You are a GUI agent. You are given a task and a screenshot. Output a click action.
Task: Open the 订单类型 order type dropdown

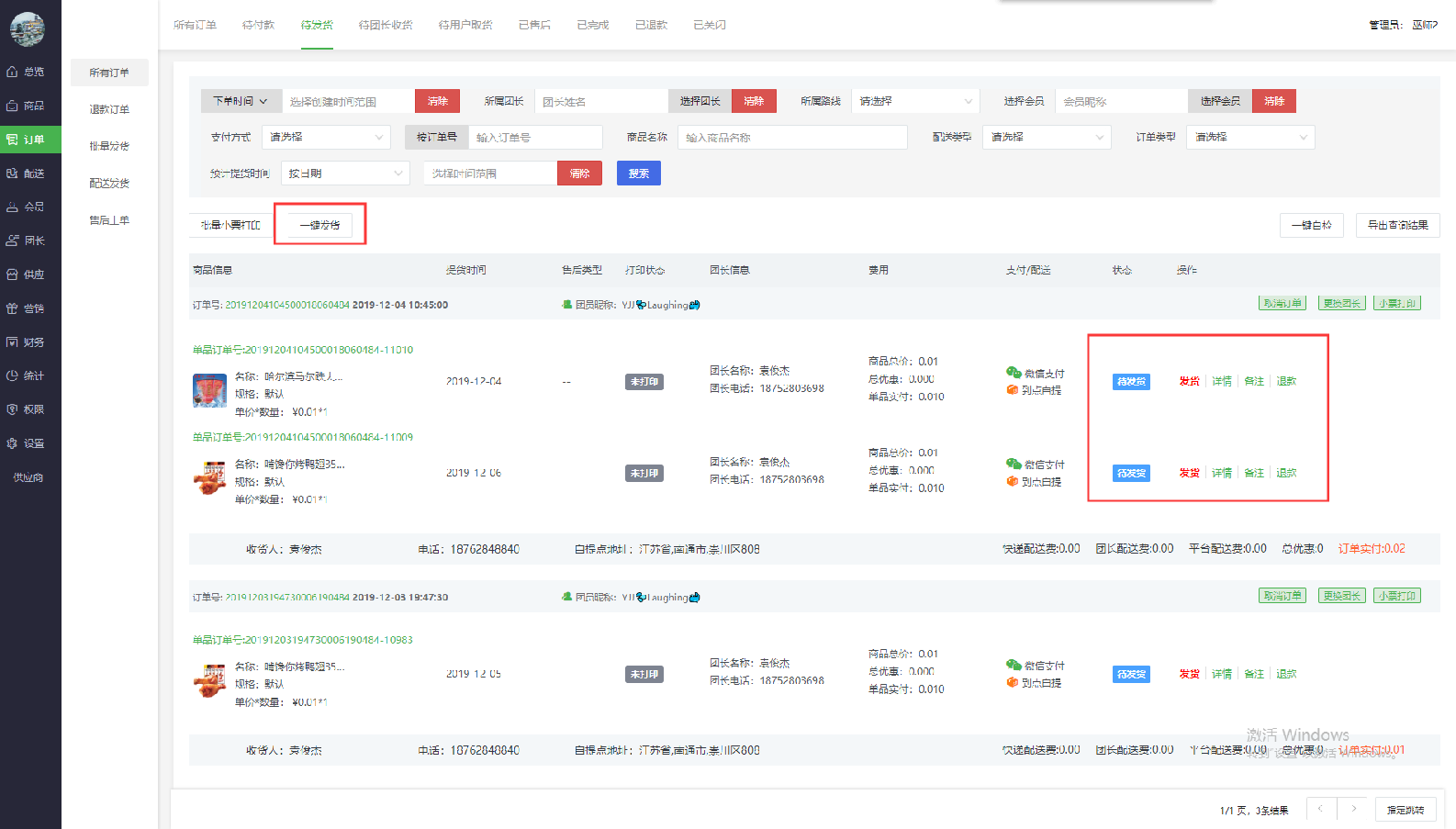pos(1250,137)
